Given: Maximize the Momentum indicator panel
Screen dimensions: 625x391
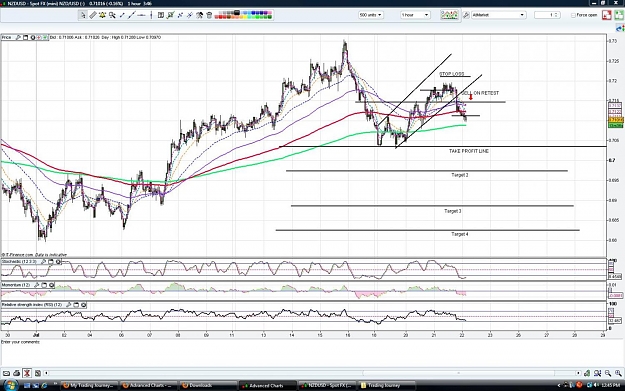Looking at the screenshot, I should pyautogui.click(x=44, y=285).
